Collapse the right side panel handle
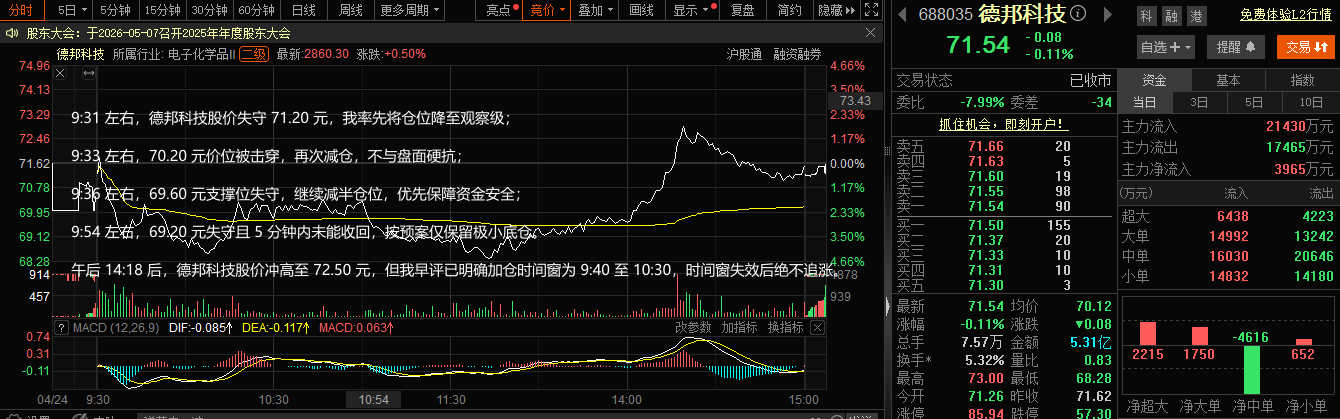The width and height of the screenshot is (1340, 419). tap(887, 306)
